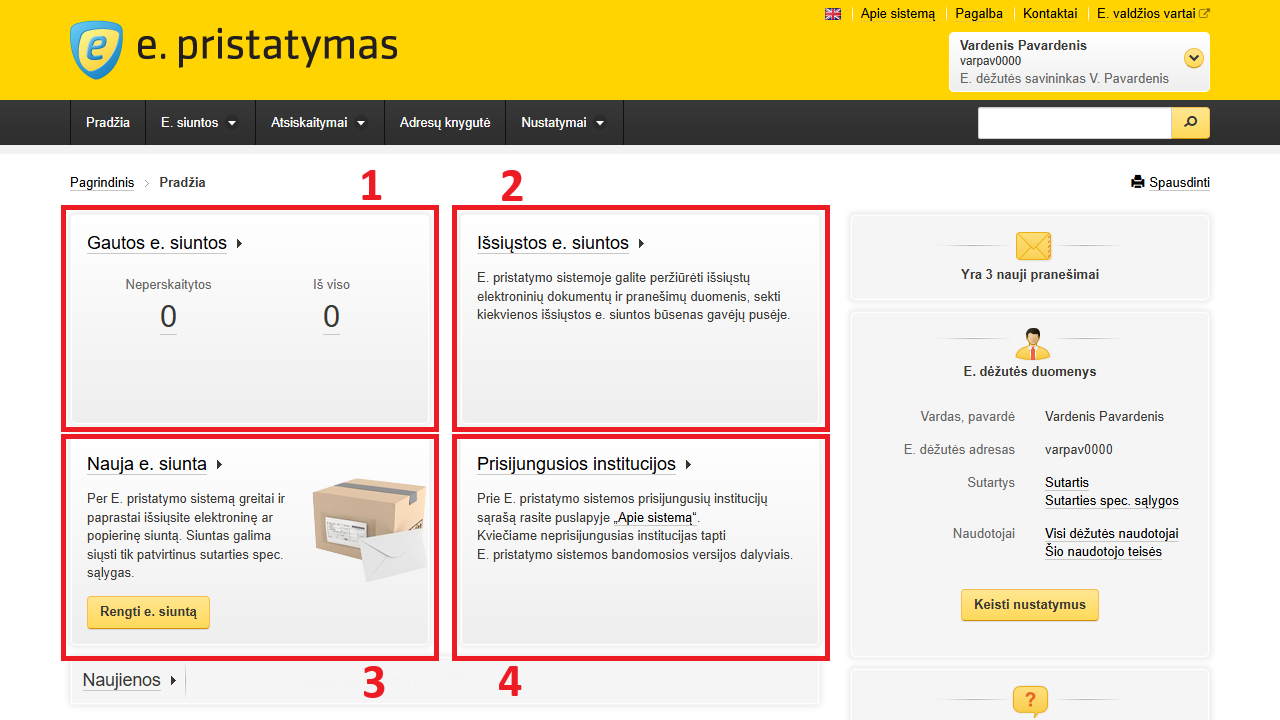Switch language via the UK flag icon
Viewport: 1280px width, 720px height.
(833, 14)
